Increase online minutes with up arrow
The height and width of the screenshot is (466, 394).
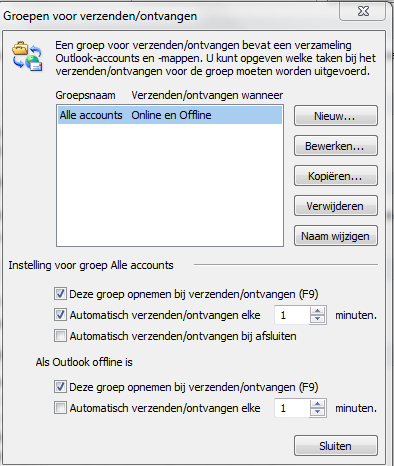(x=317, y=311)
